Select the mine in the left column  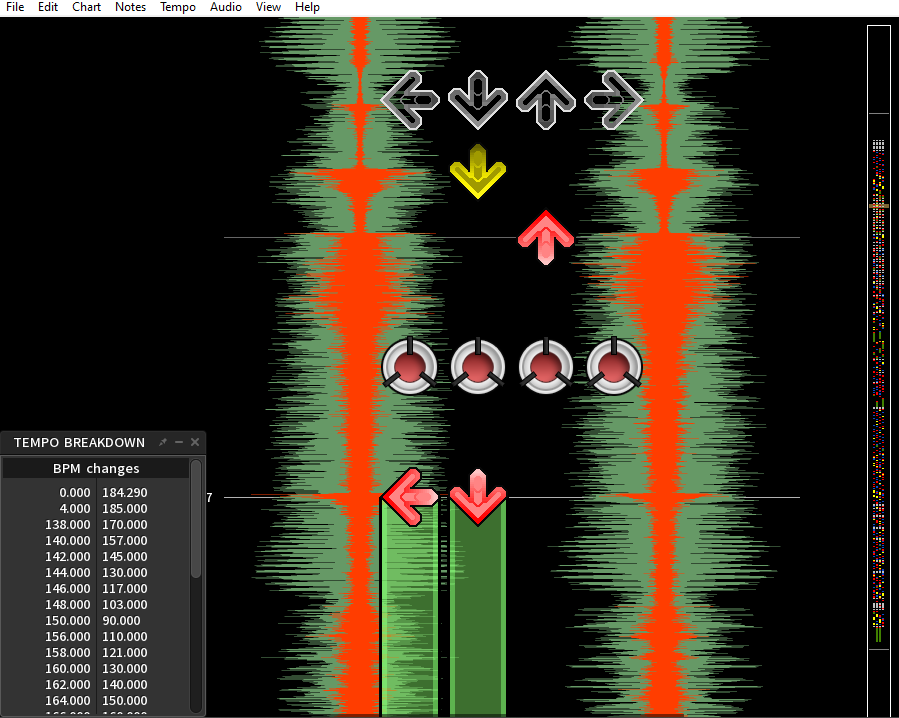[x=409, y=366]
